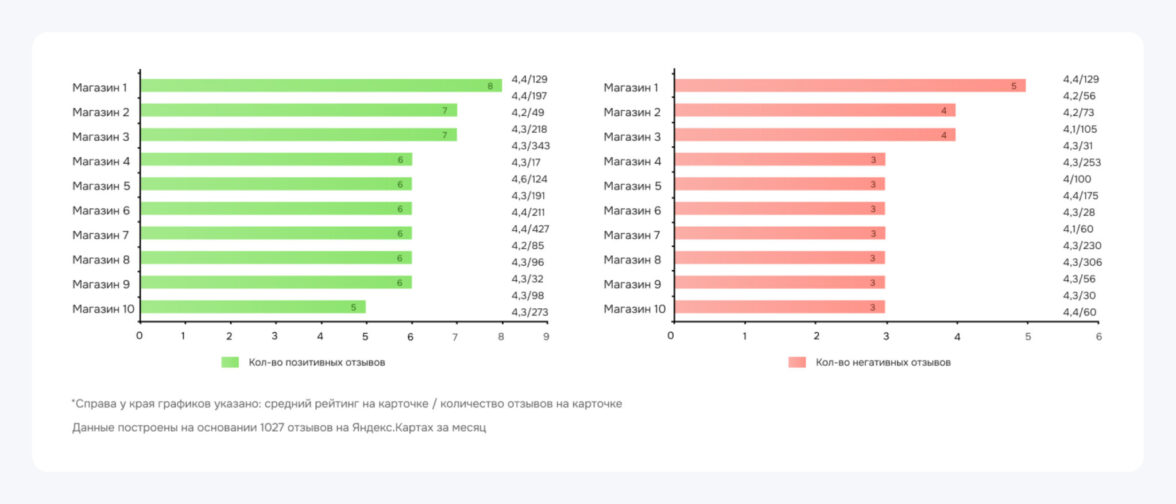Click green legend swatch for positive reviews
1176x504 pixels.
click(230, 362)
